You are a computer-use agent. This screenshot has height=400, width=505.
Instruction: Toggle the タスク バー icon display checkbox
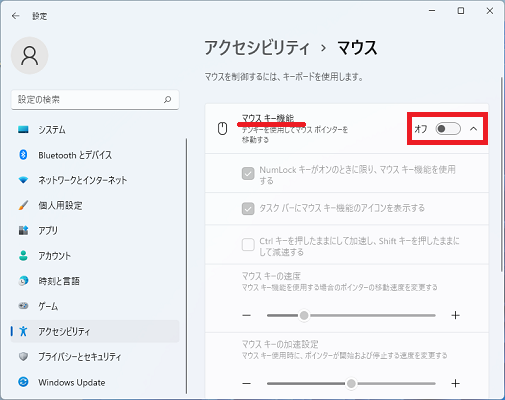click(248, 209)
